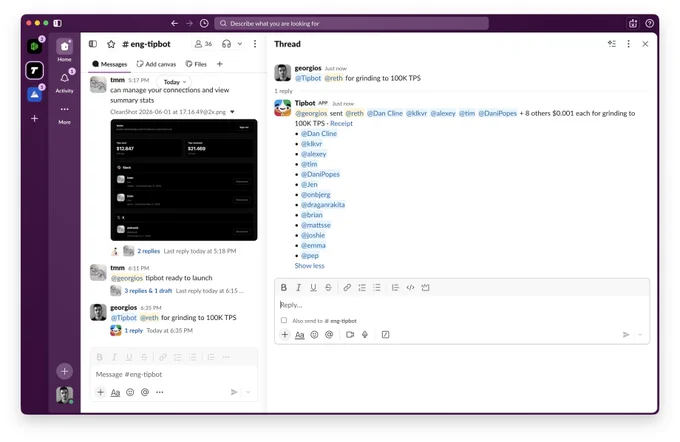Insert blockquote in thread reply
The width and height of the screenshot is (680, 442).
point(395,288)
